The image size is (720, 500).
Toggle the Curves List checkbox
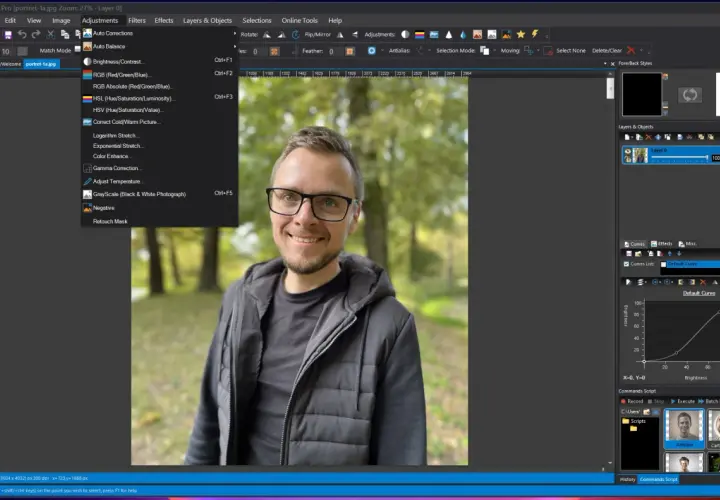coord(626,264)
